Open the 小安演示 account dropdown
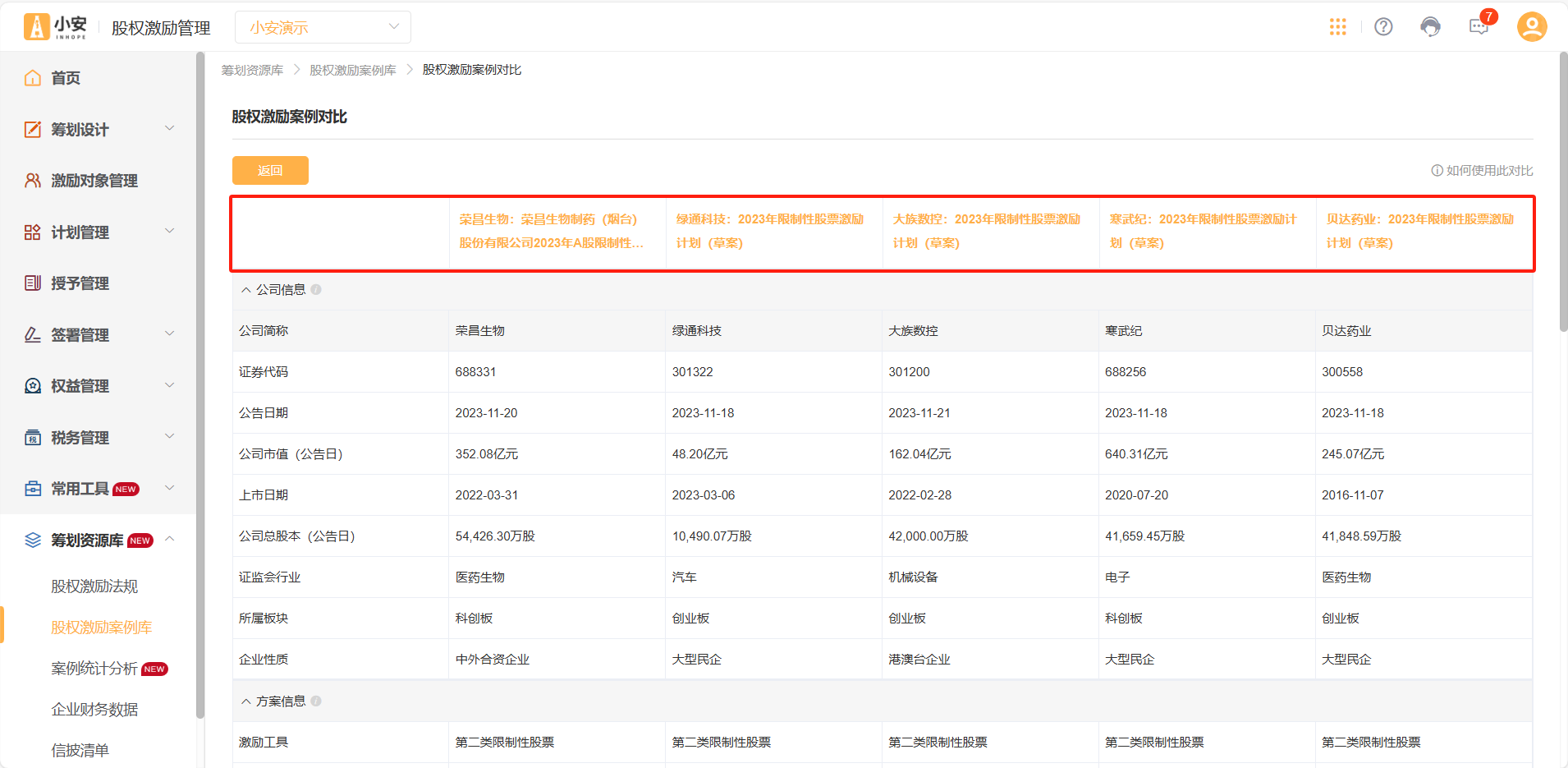The width and height of the screenshot is (1568, 768). coord(323,27)
